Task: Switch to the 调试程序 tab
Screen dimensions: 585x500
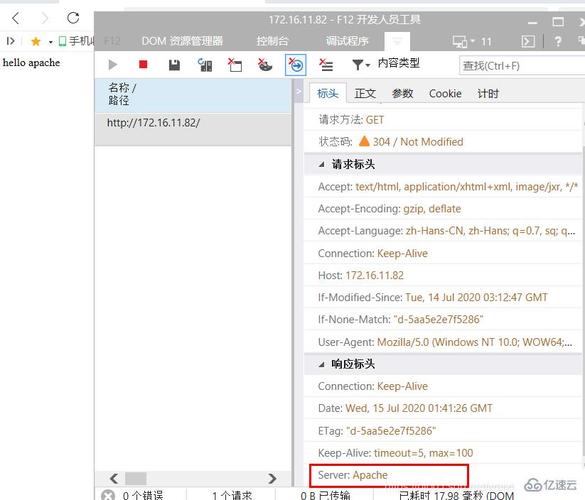Action: tap(347, 41)
